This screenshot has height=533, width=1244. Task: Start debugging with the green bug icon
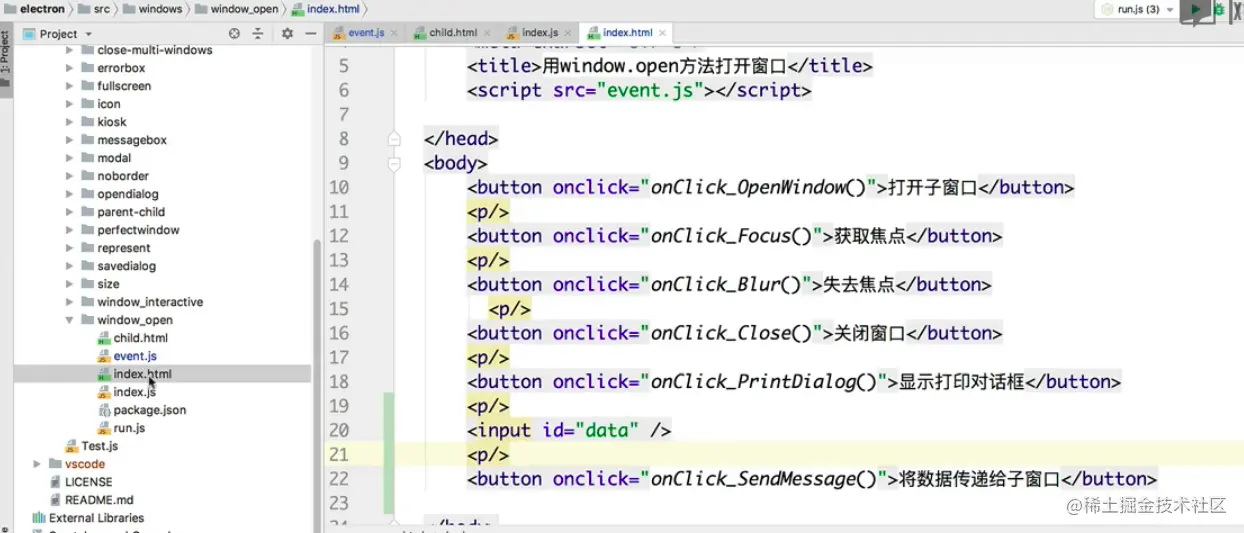(x=1220, y=9)
